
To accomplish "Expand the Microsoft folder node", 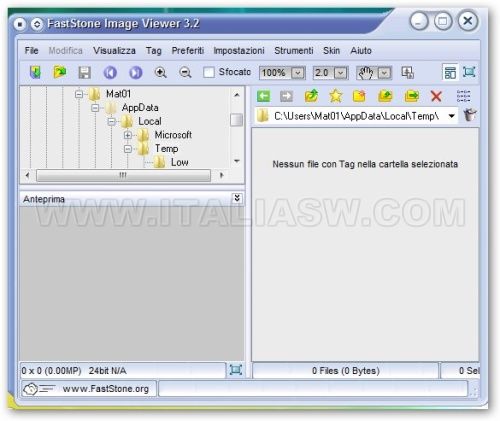I will point(128,135).
